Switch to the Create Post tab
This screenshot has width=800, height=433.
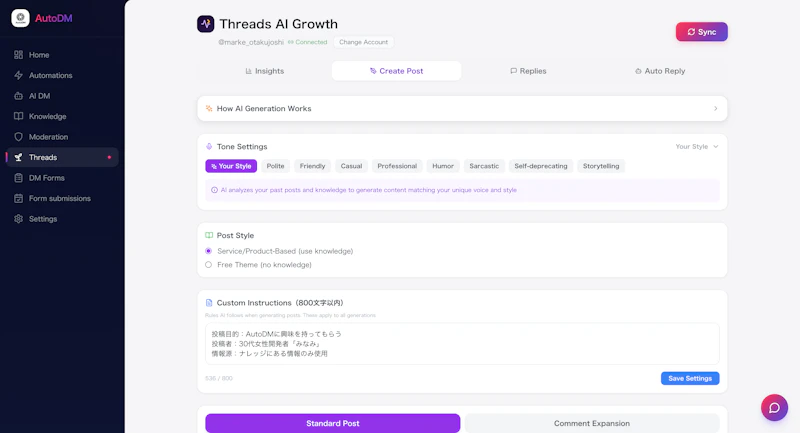(x=396, y=71)
